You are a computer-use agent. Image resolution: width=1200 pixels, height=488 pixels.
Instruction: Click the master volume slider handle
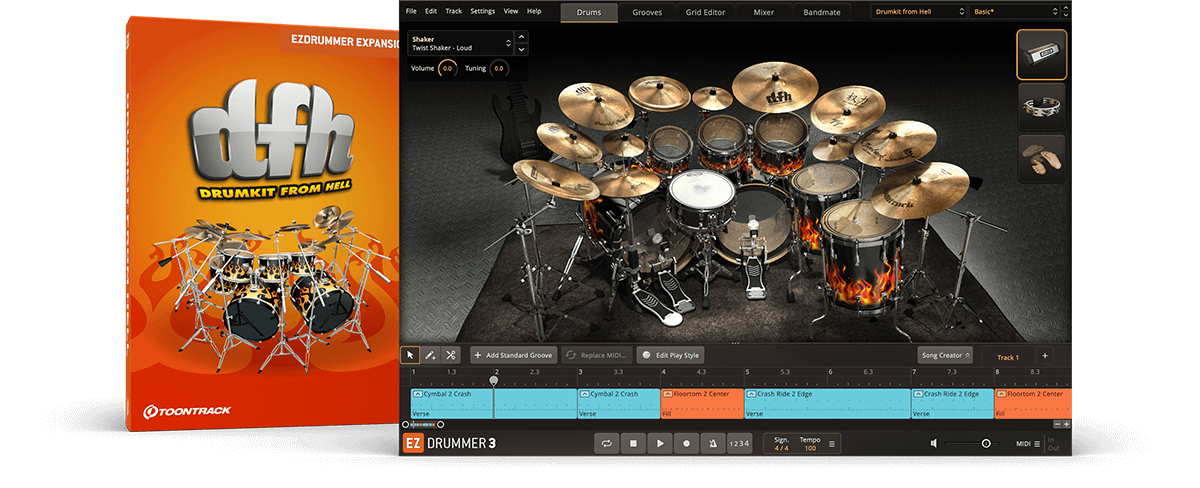986,443
